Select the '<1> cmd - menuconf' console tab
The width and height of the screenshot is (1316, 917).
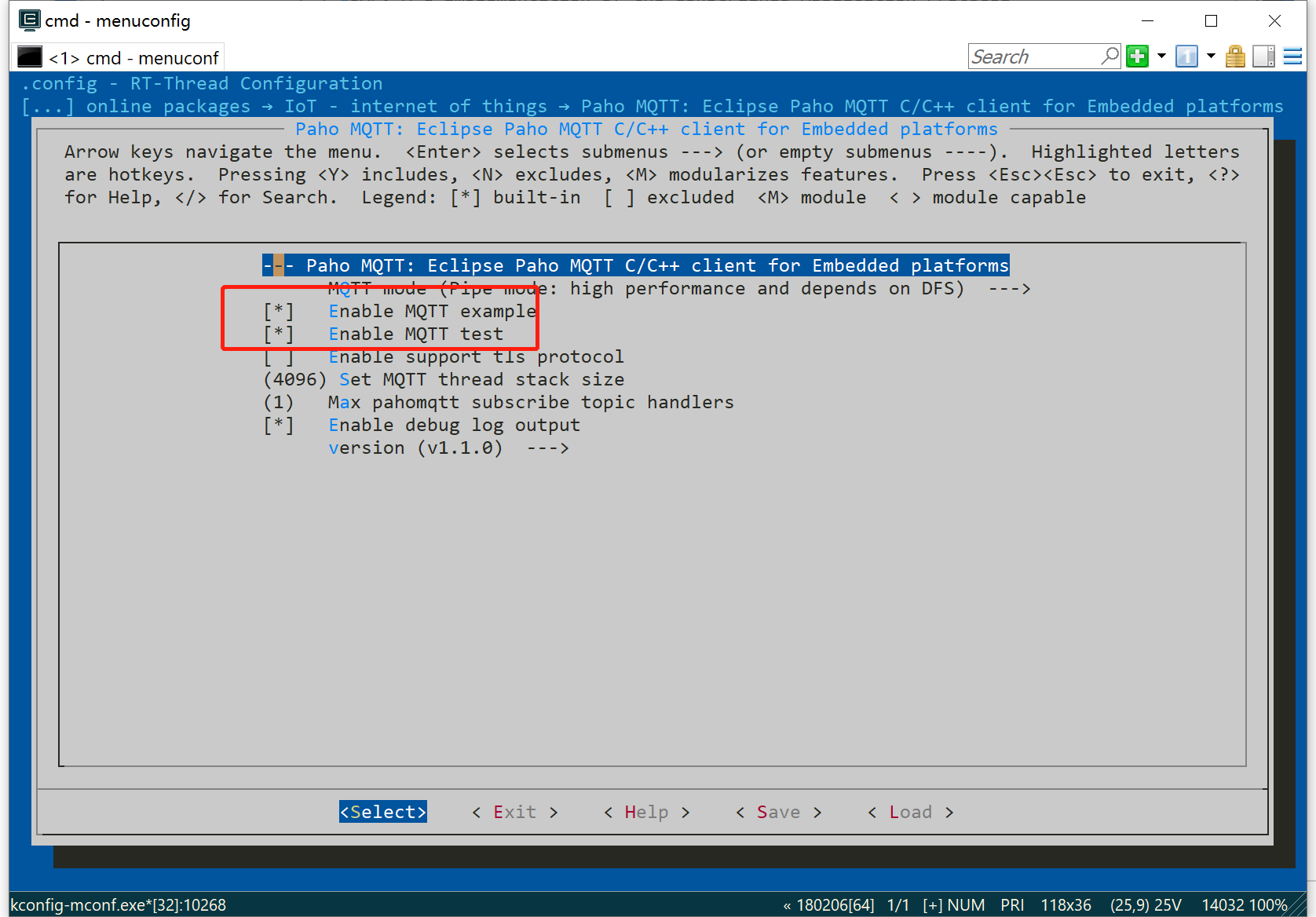pos(119,57)
